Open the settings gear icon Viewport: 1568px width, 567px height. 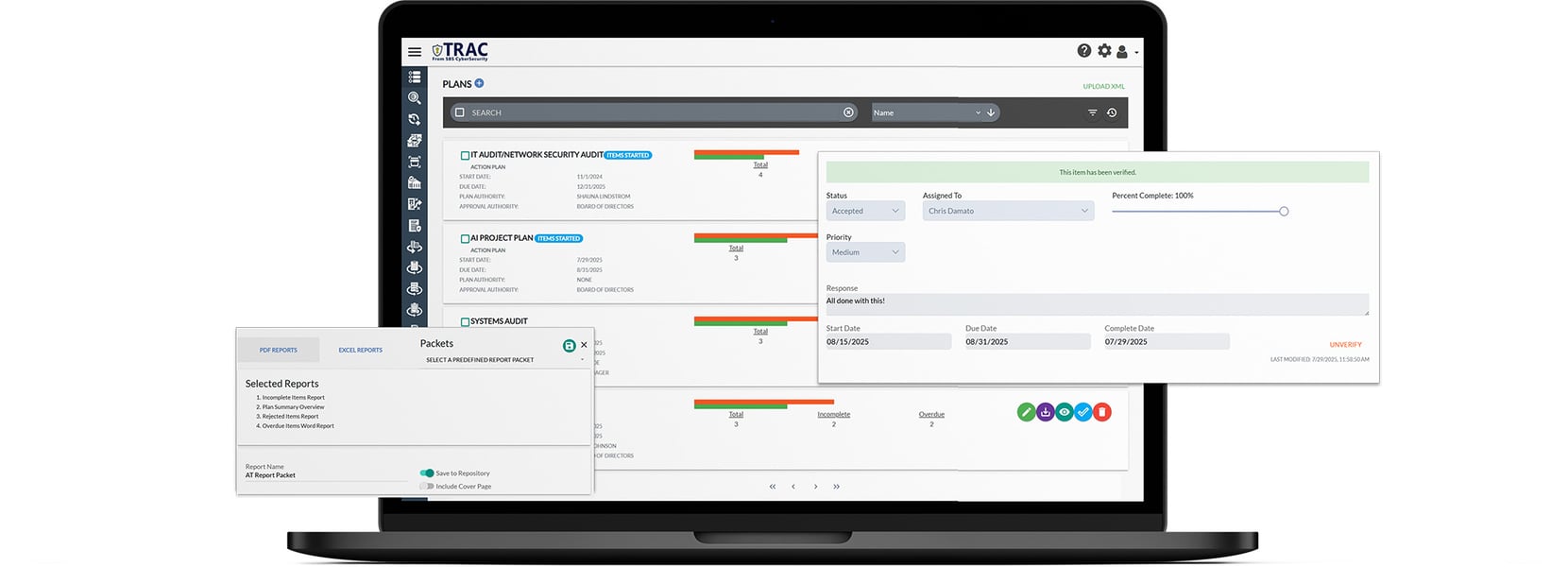pyautogui.click(x=1104, y=51)
